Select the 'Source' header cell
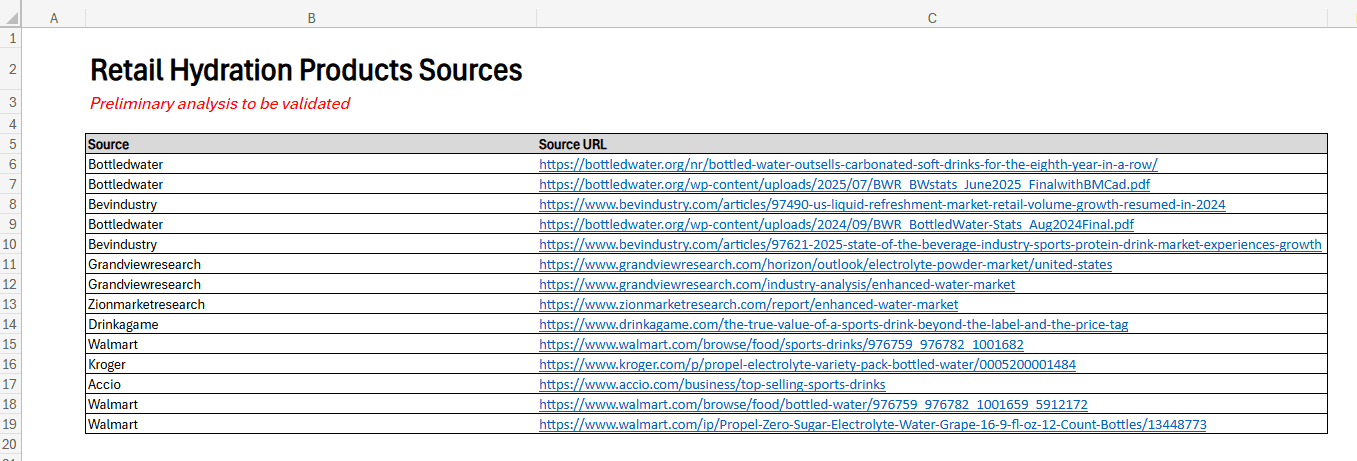The height and width of the screenshot is (461, 1357). (x=311, y=144)
